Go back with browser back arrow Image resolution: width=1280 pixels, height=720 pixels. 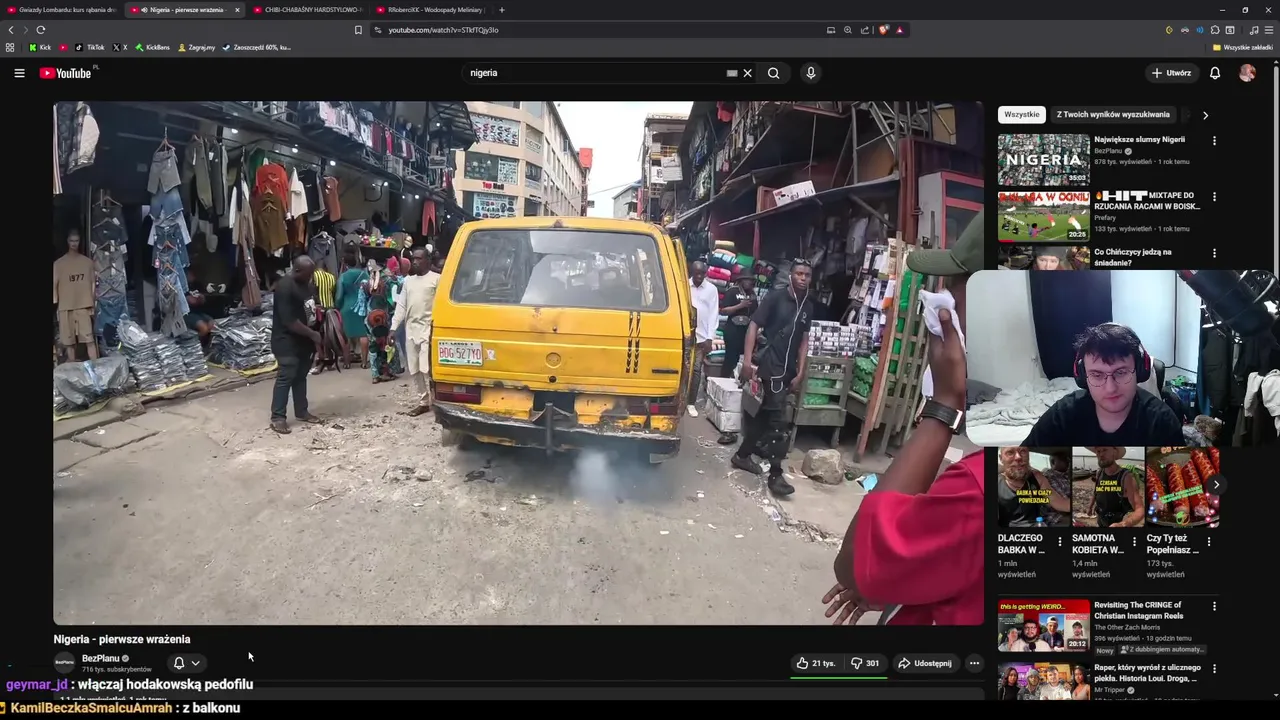(x=11, y=30)
